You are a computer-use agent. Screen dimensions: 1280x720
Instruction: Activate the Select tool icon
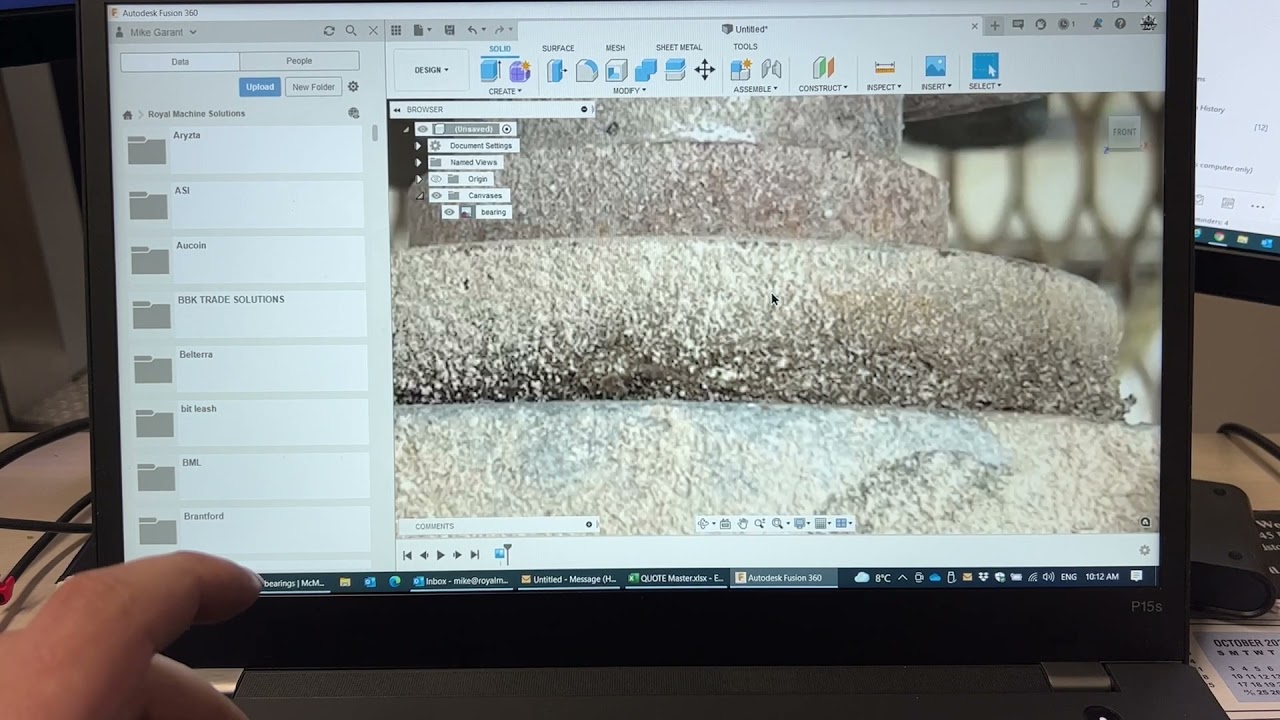click(985, 66)
